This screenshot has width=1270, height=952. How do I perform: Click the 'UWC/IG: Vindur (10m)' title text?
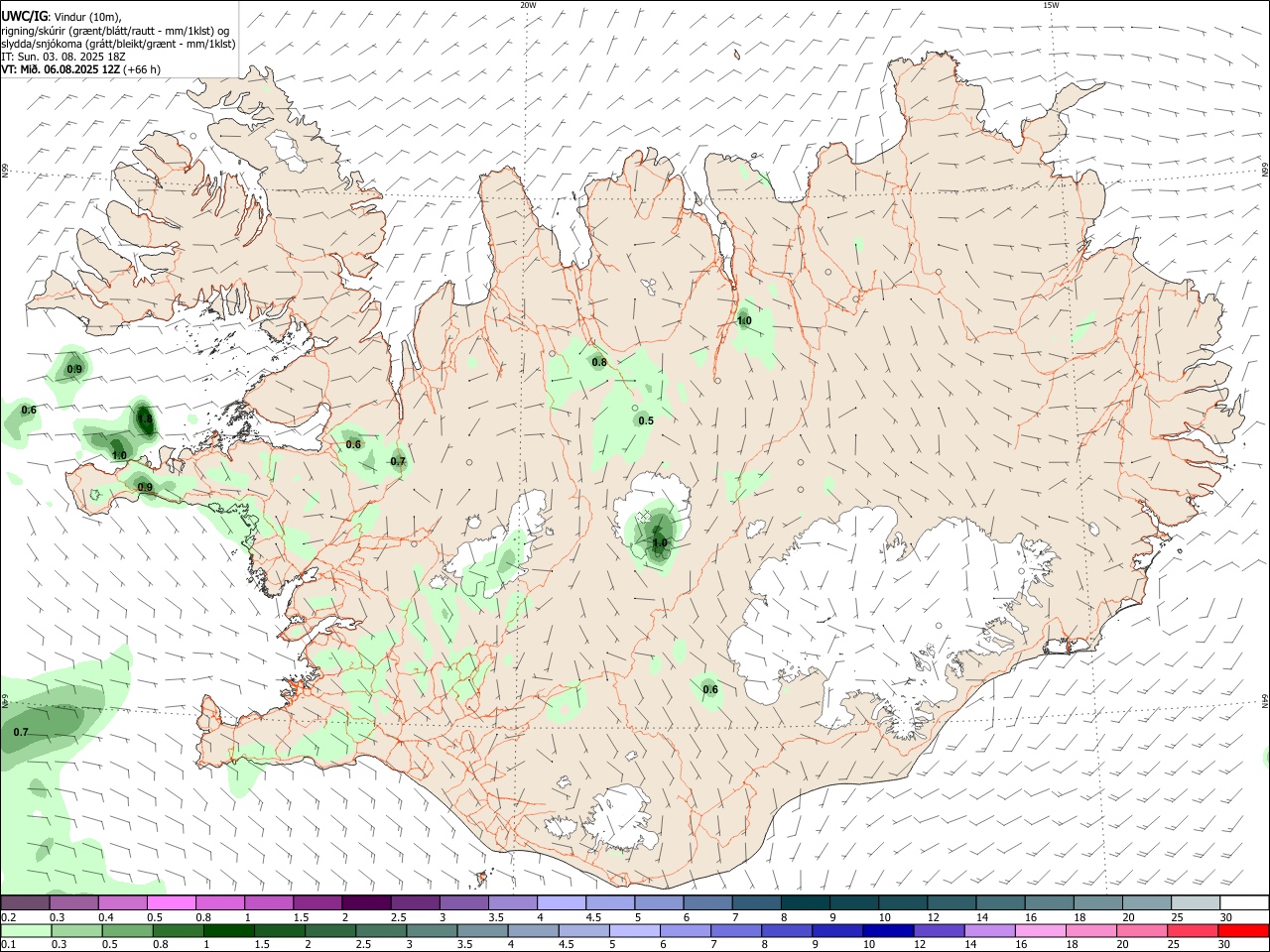61,16
